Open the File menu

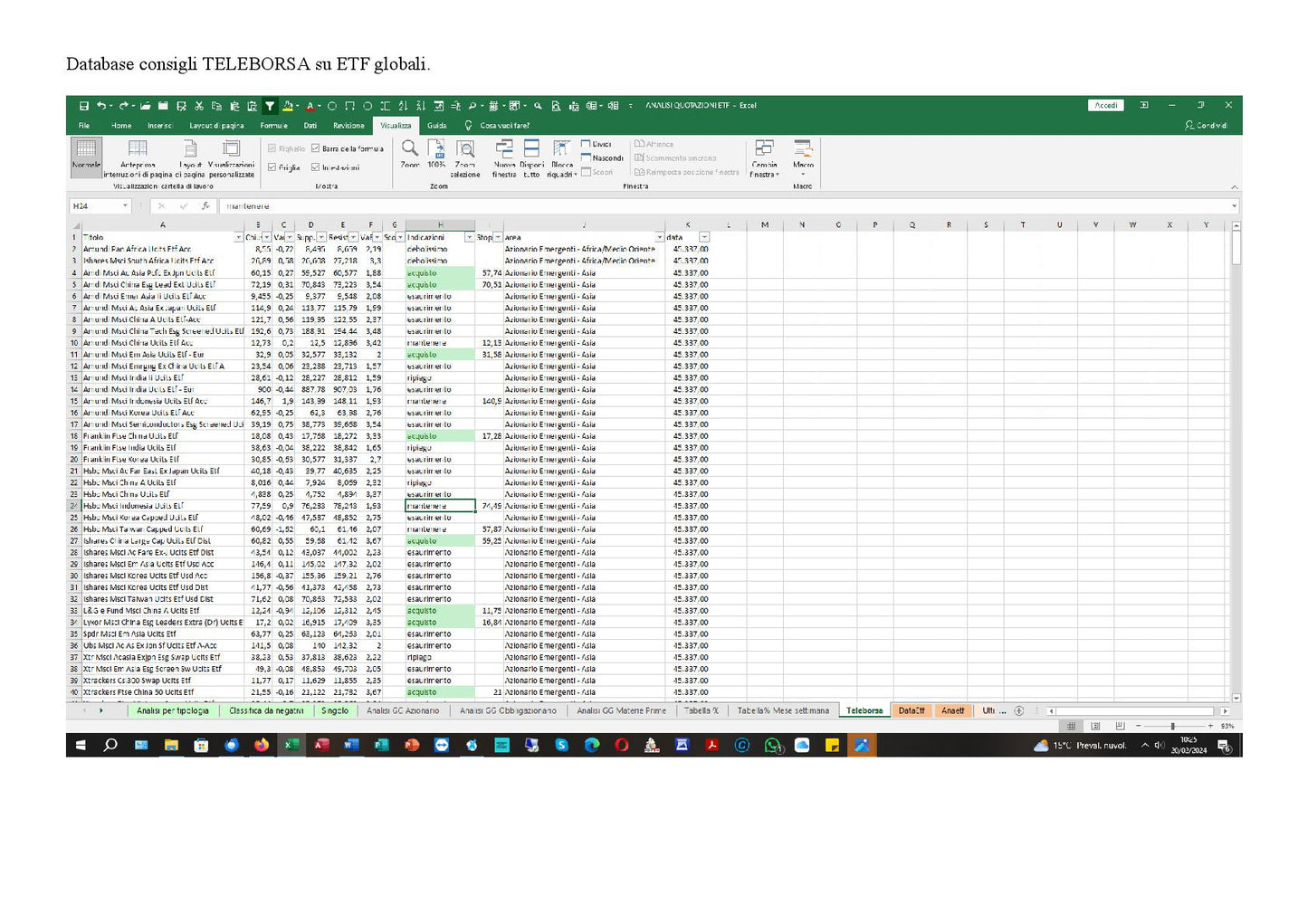(84, 126)
